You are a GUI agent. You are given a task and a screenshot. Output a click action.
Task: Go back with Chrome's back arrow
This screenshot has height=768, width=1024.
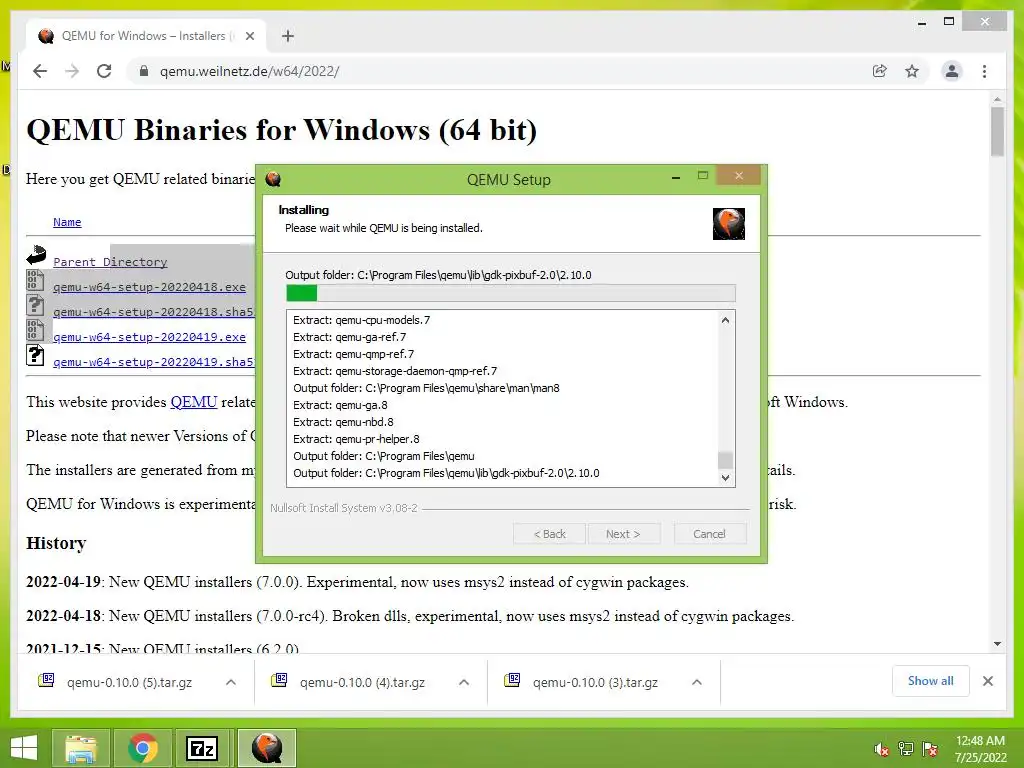[x=40, y=71]
